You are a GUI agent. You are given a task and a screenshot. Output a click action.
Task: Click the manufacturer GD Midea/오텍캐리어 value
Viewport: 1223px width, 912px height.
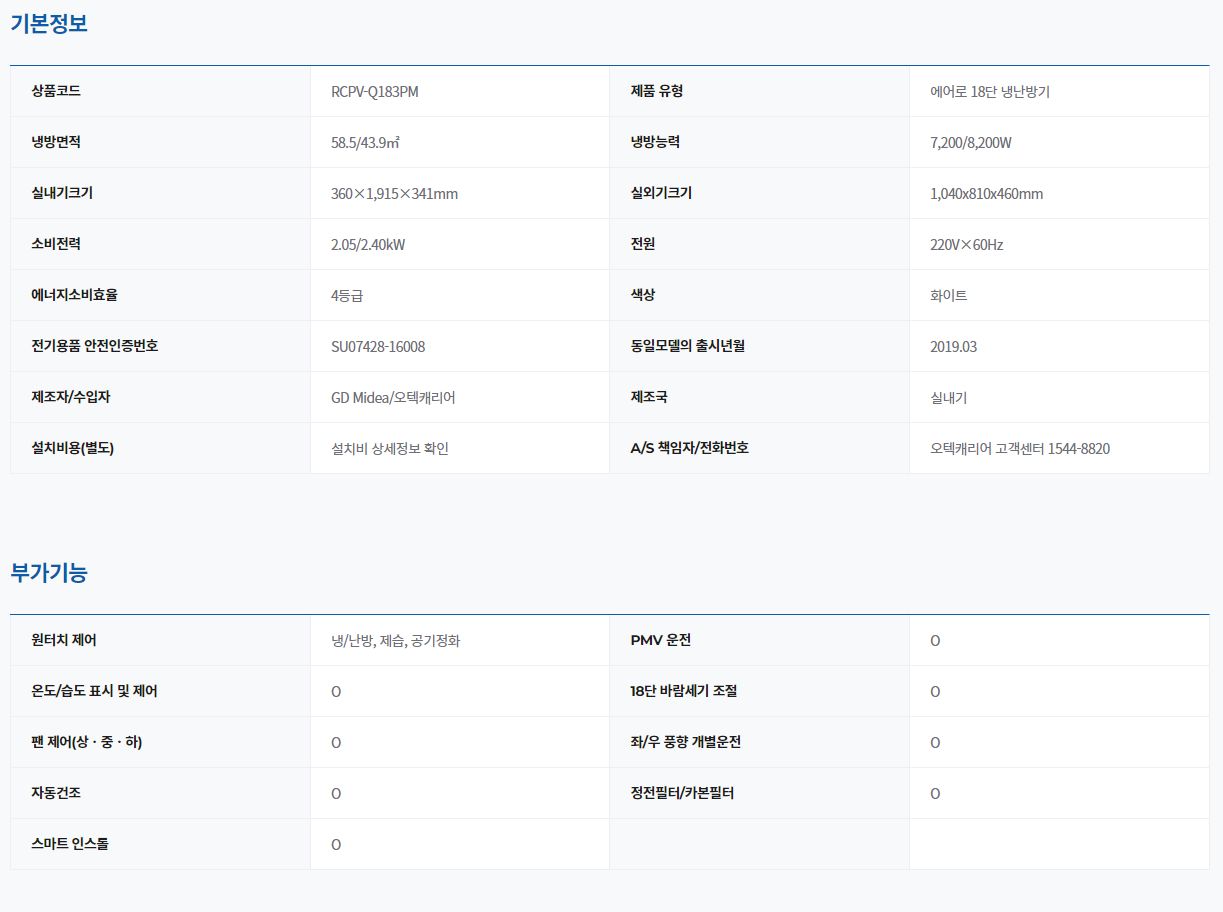[393, 398]
